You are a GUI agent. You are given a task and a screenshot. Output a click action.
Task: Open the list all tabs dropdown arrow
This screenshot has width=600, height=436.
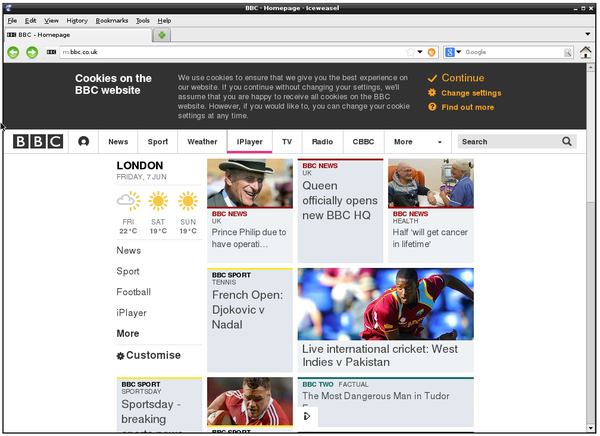coord(587,34)
